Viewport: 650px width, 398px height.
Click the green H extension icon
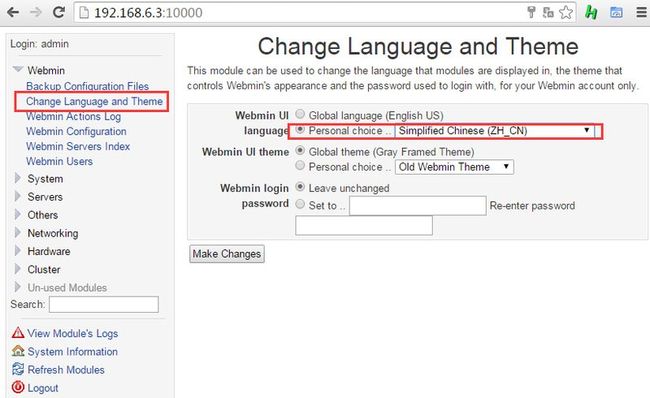pyautogui.click(x=591, y=12)
